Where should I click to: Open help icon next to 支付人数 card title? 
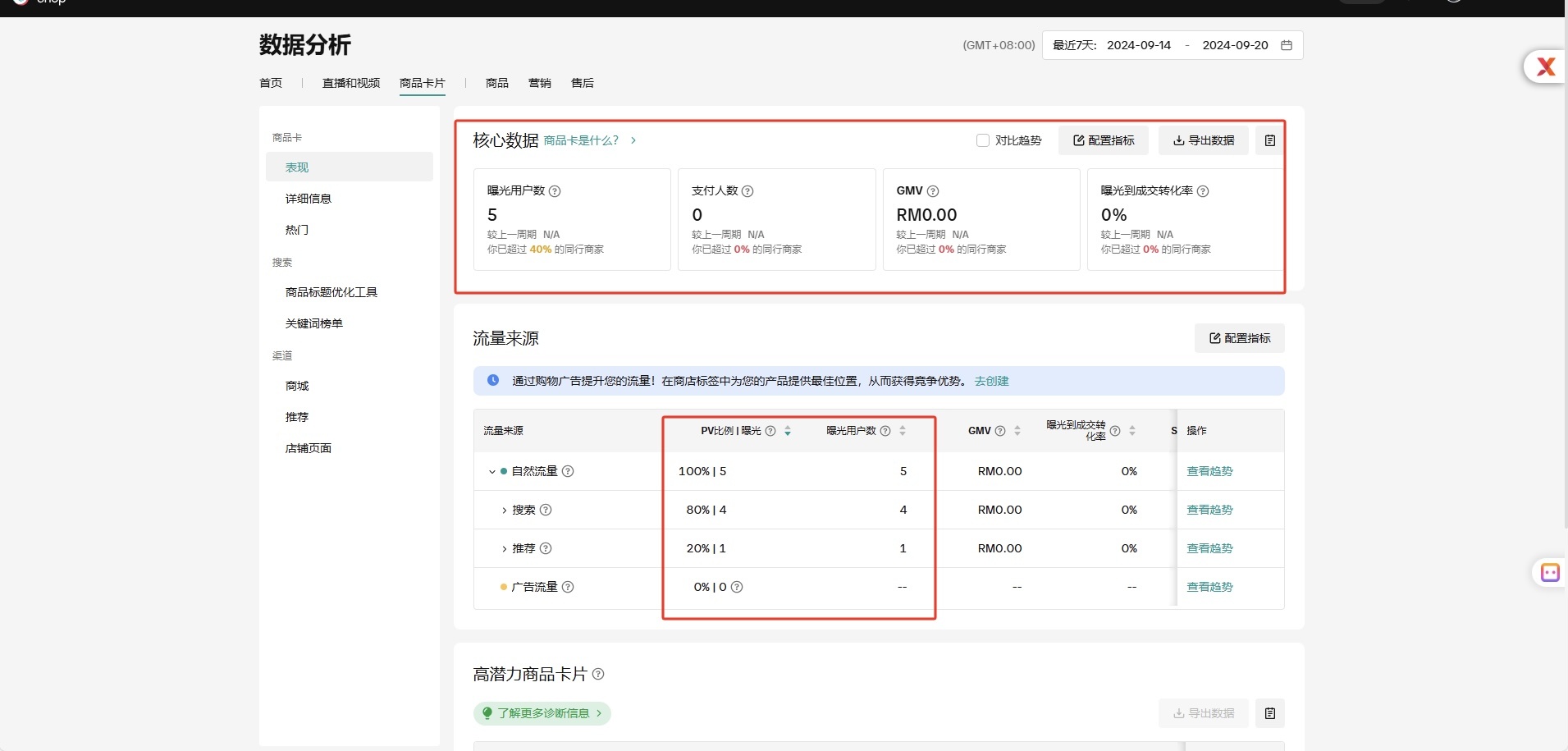tap(747, 191)
